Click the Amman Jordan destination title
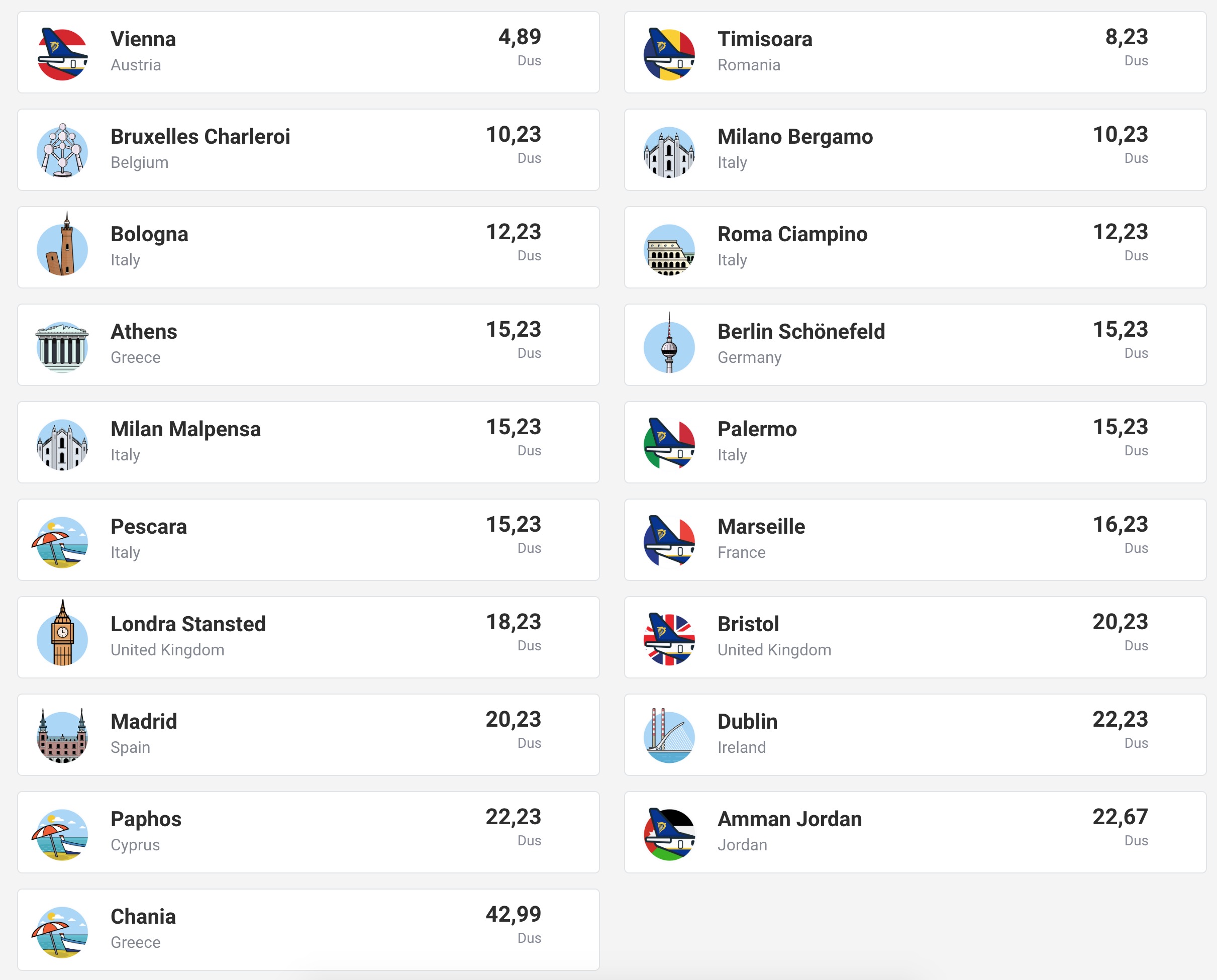Image resolution: width=1217 pixels, height=980 pixels. (x=789, y=819)
